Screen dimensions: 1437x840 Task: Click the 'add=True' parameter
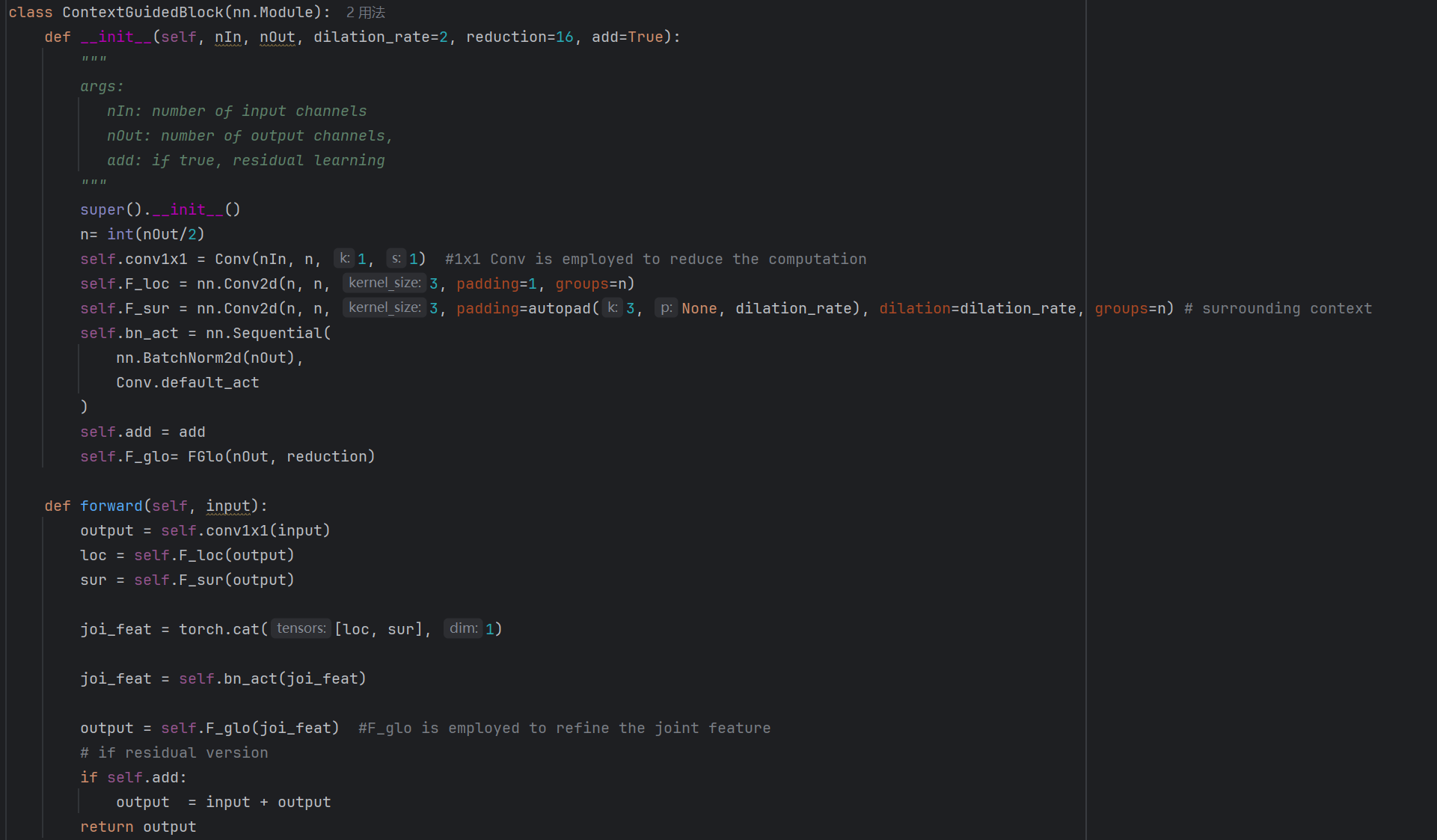627,37
